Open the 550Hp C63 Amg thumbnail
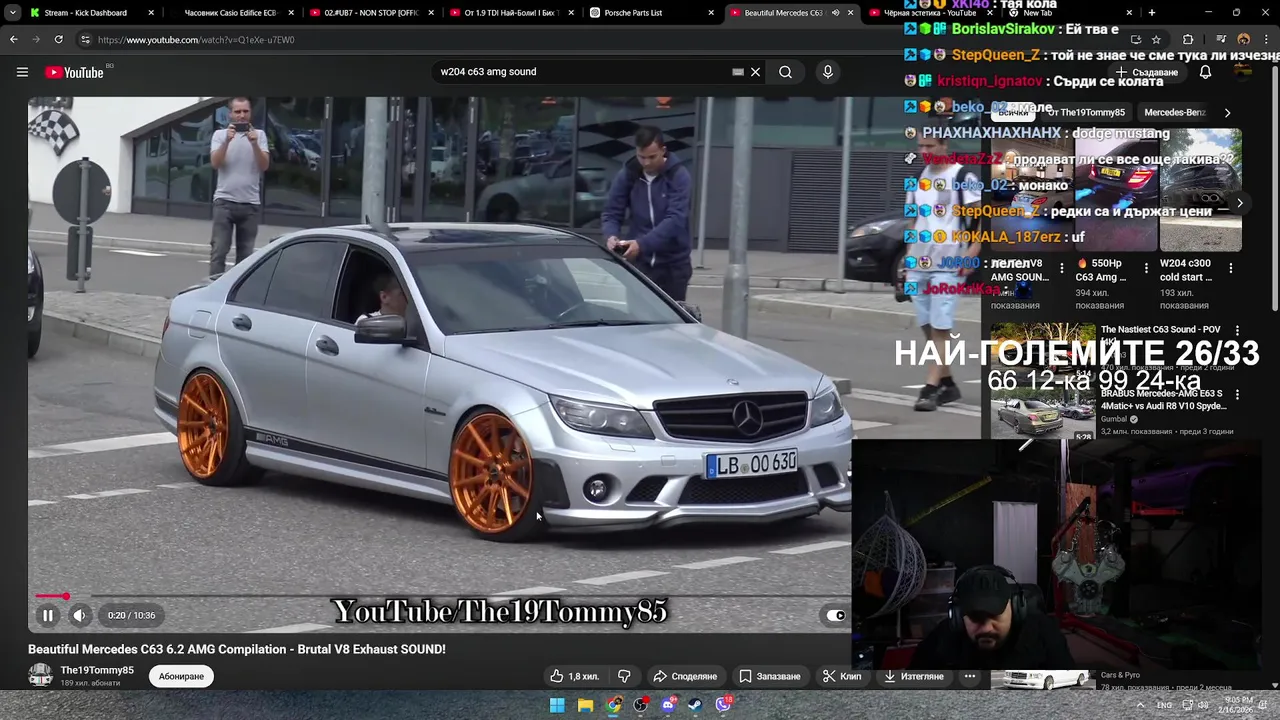 (1117, 191)
